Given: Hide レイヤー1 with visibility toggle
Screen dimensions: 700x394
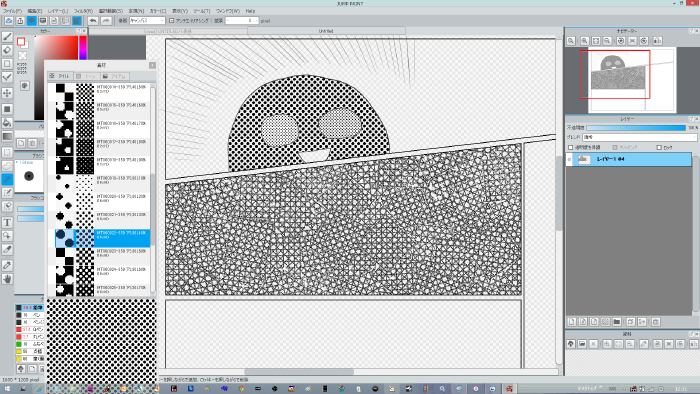Looking at the screenshot, I should 569,159.
